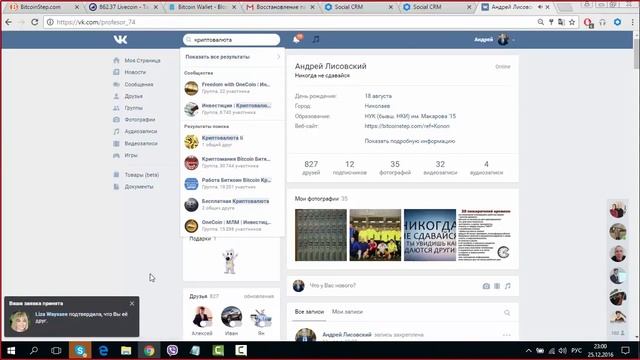Search wall posts with the magnifier icon
This screenshot has height=360, width=640.
pos(507,313)
